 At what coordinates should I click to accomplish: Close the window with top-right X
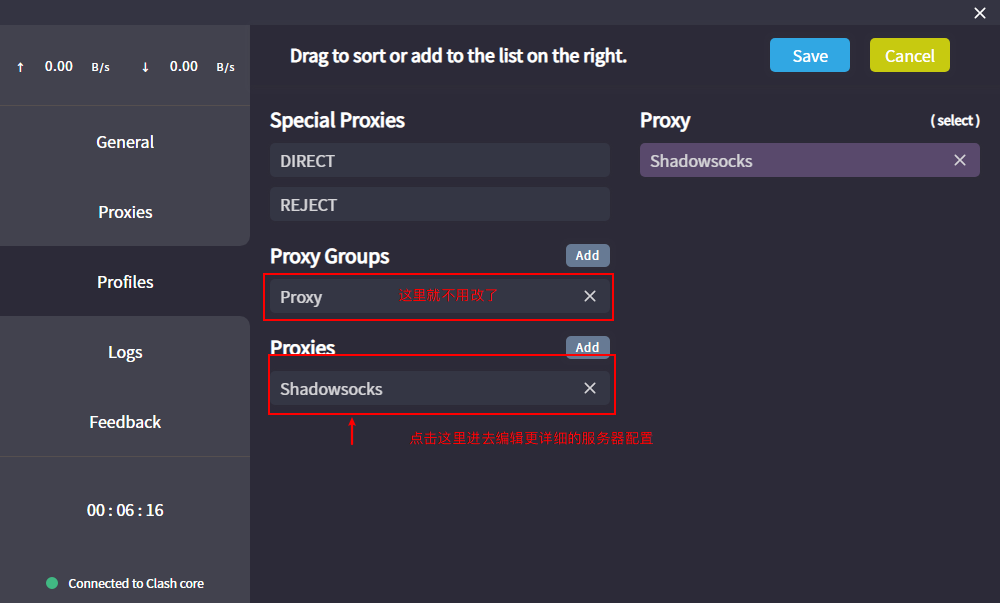979,13
